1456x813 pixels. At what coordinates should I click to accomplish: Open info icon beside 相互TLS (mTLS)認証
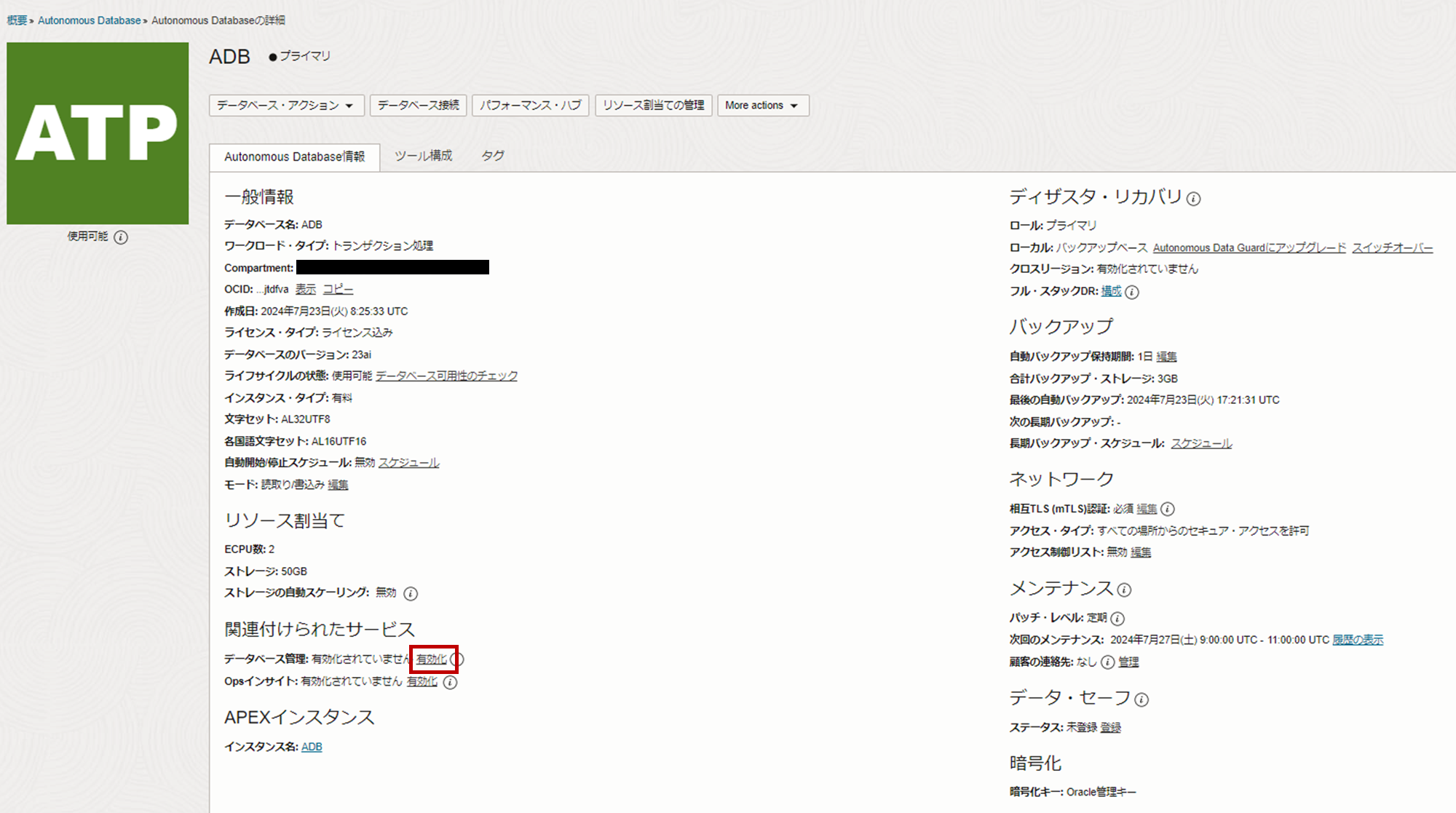(1168, 509)
